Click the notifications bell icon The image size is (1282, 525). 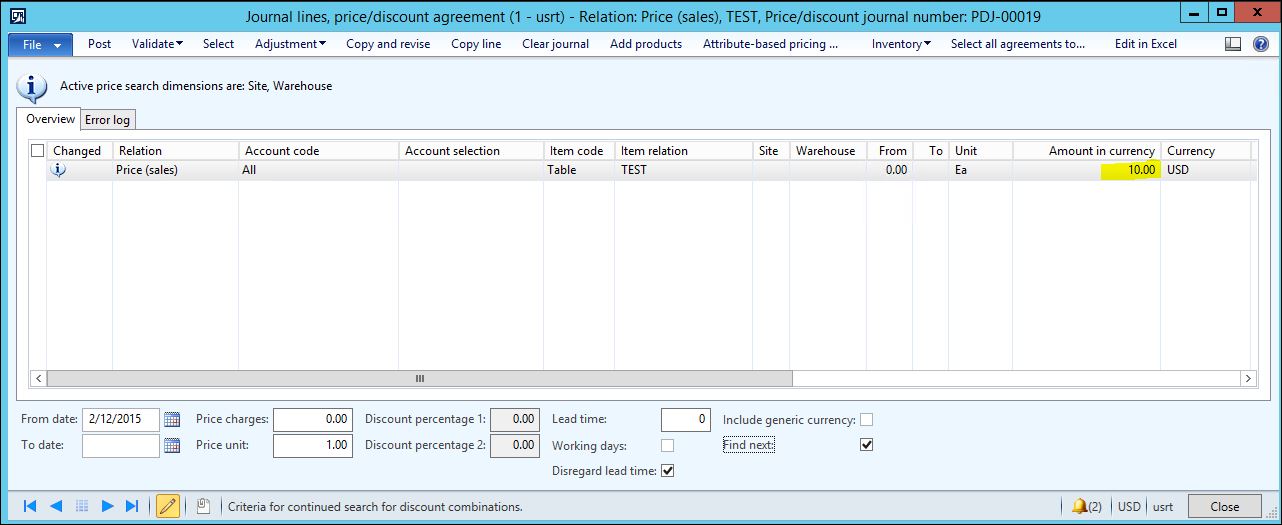point(1078,507)
